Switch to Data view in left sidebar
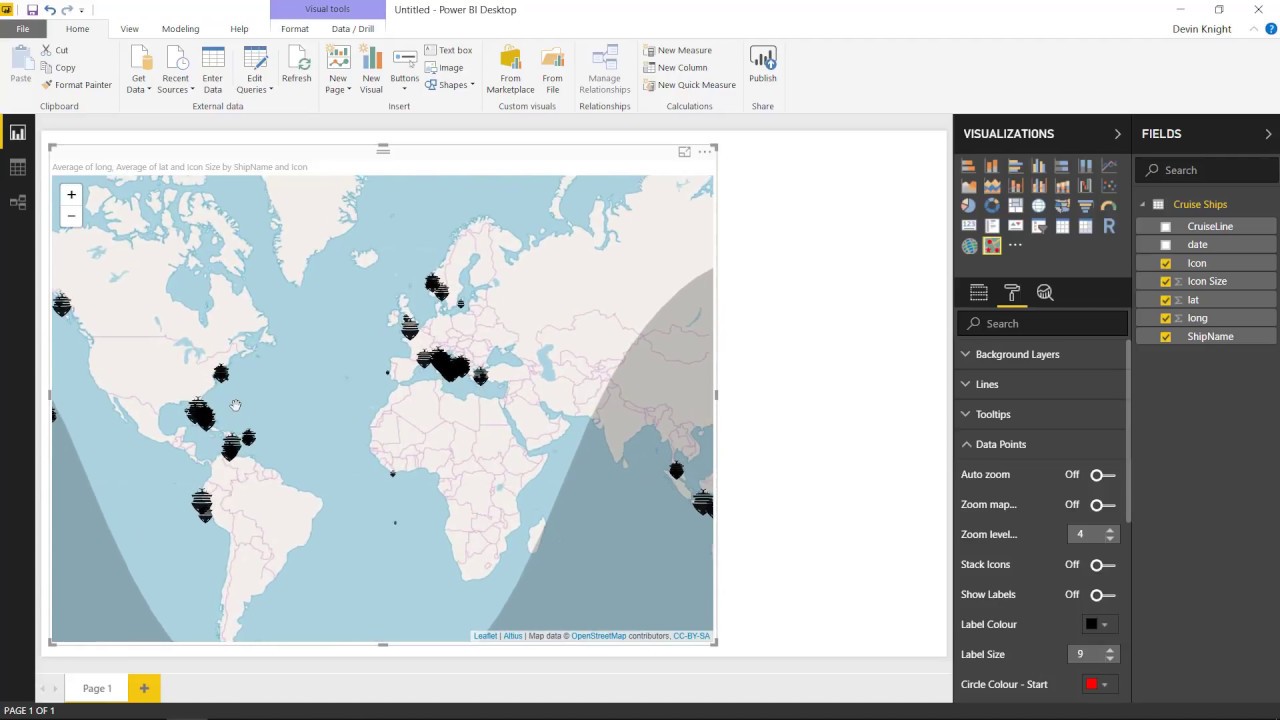 pyautogui.click(x=17, y=167)
